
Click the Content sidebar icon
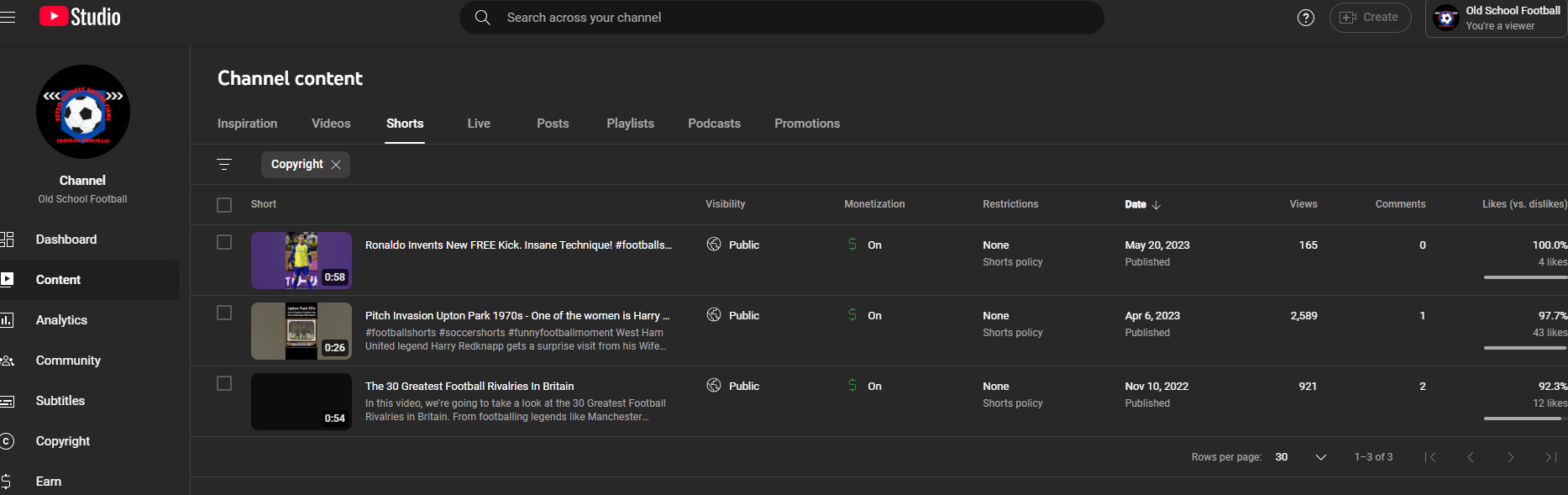(7, 280)
